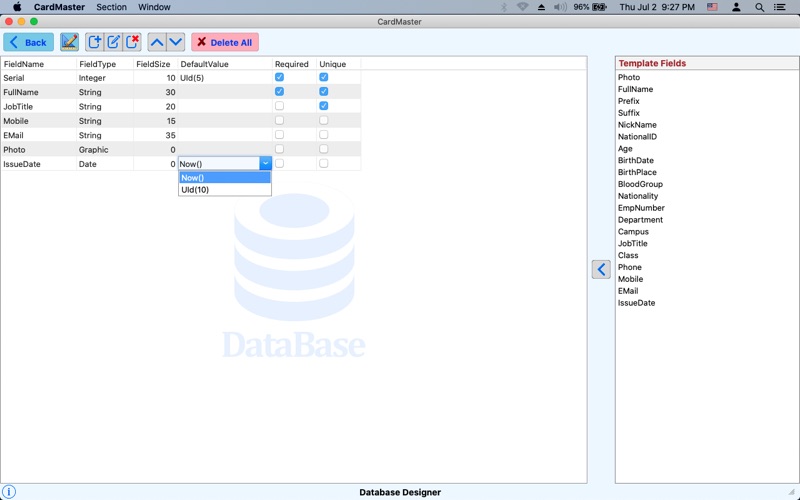This screenshot has height=500, width=800.
Task: Open Spotlight search in the menu bar
Action: pos(759,7)
